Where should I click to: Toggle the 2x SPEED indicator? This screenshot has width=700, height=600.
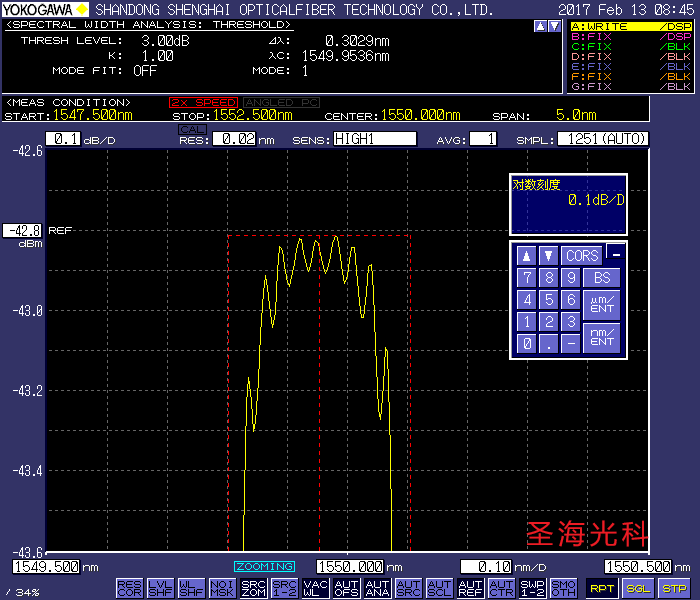pos(203,103)
